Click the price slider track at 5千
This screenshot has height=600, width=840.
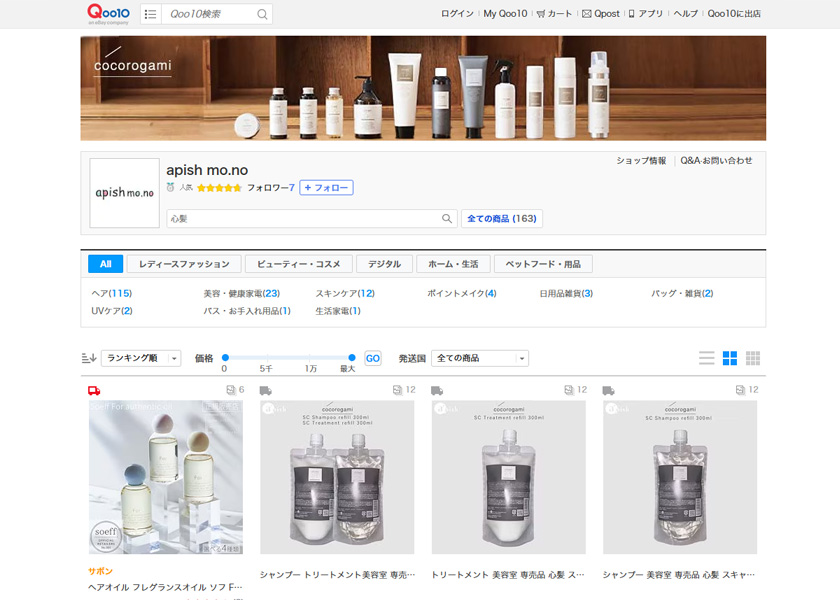tap(267, 357)
